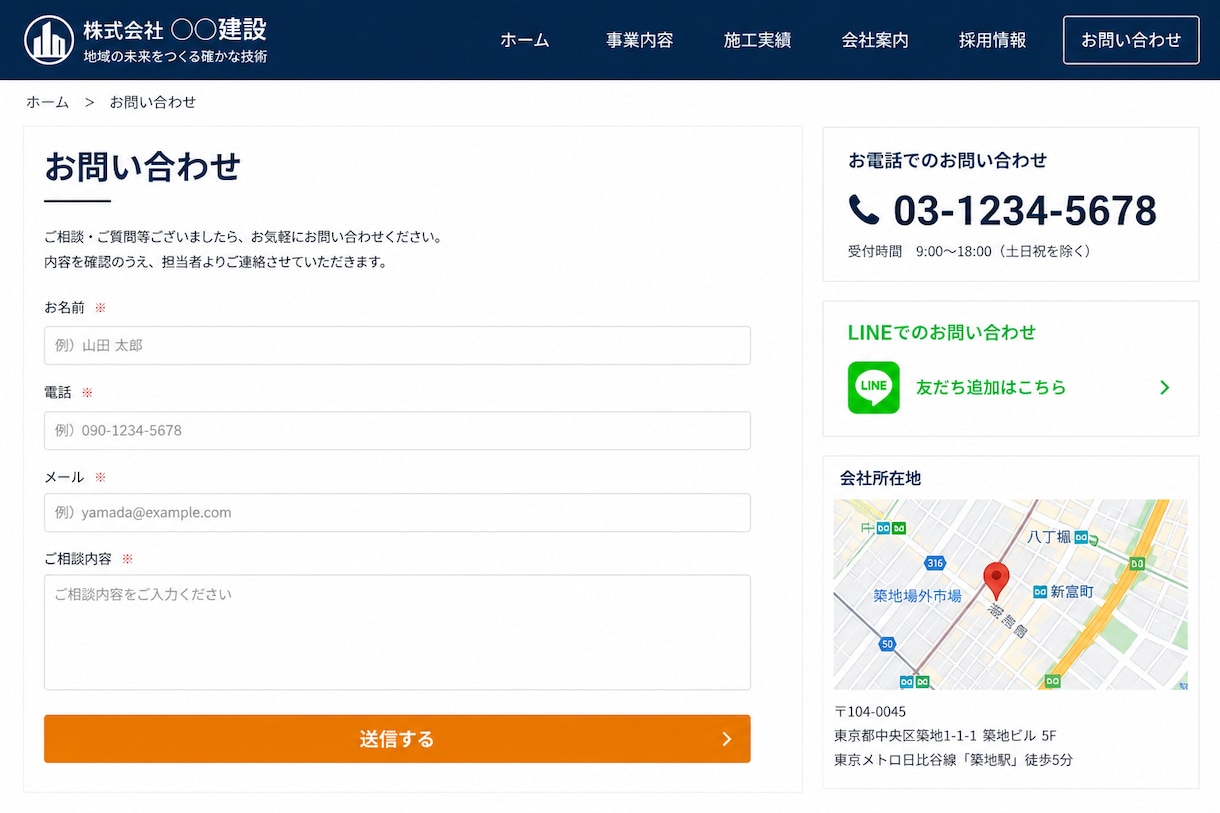Focus the ご相談内容 text area
Image resolution: width=1220 pixels, height=813 pixels.
click(x=397, y=632)
